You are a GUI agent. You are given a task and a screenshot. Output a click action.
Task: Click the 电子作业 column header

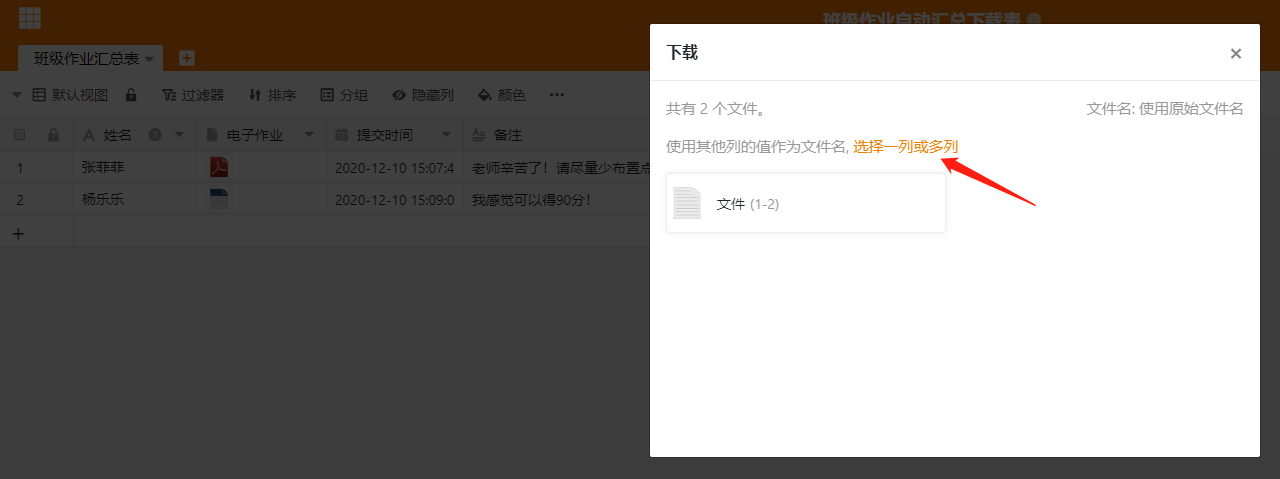(x=254, y=134)
